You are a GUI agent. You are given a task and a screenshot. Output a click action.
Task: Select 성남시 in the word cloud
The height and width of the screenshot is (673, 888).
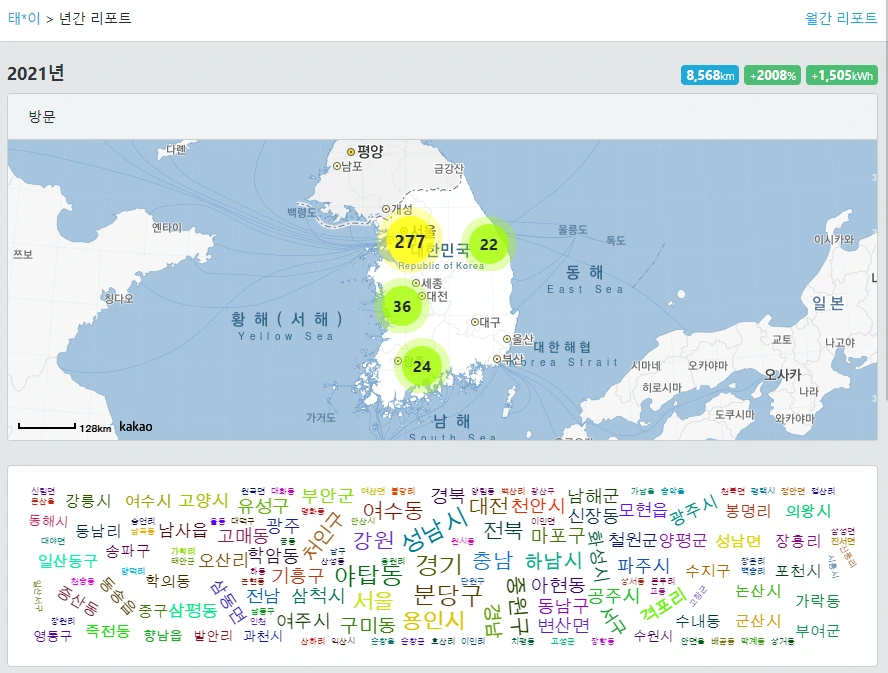click(436, 529)
